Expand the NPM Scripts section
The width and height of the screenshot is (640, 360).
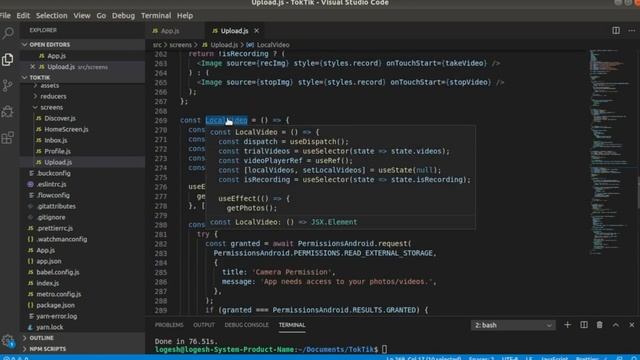click(83, 349)
